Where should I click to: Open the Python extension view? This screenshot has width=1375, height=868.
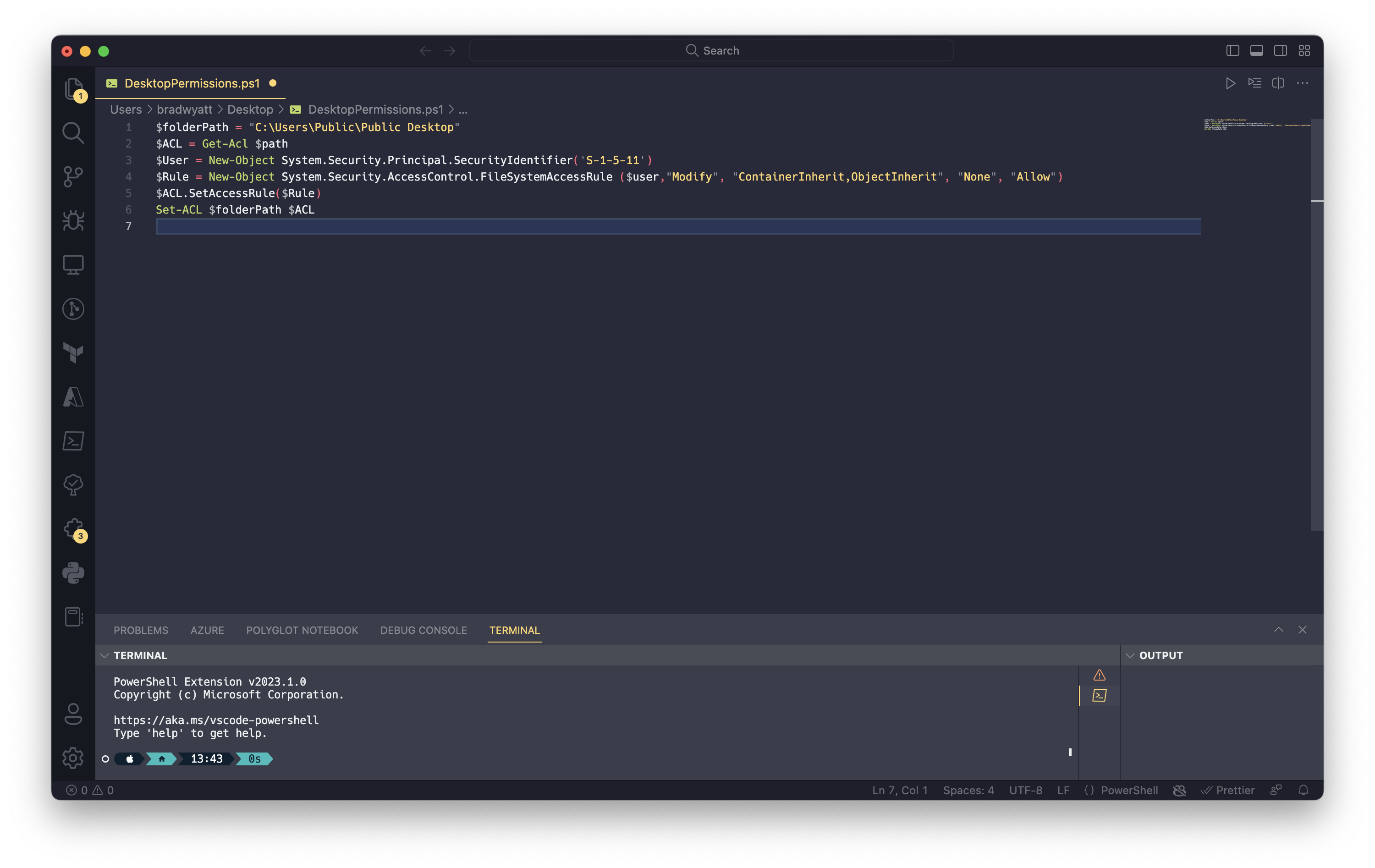tap(73, 573)
